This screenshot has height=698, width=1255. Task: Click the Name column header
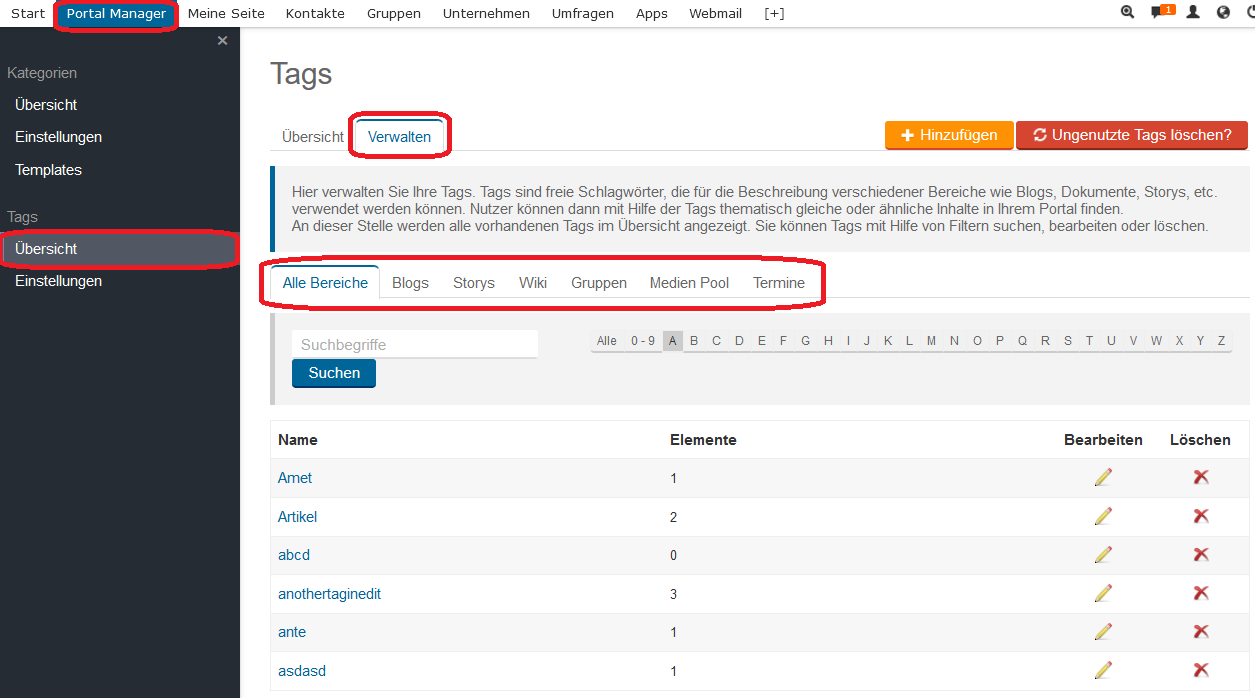(298, 440)
